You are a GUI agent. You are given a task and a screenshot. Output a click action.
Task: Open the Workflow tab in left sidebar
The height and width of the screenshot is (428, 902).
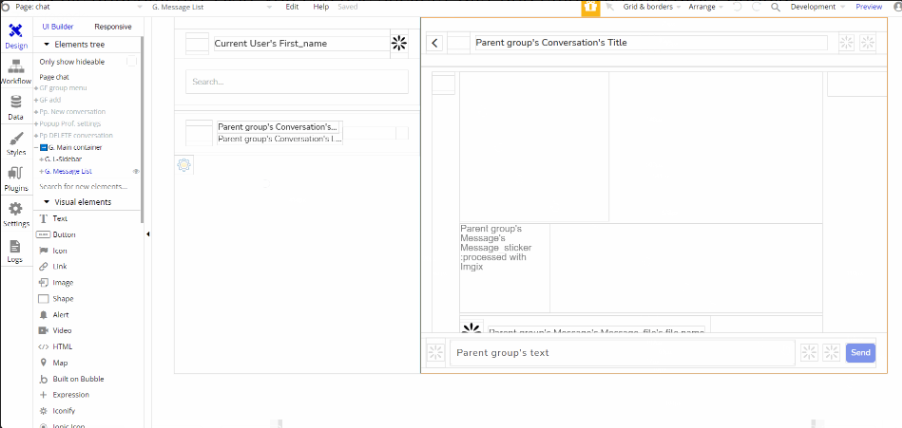pos(15,71)
